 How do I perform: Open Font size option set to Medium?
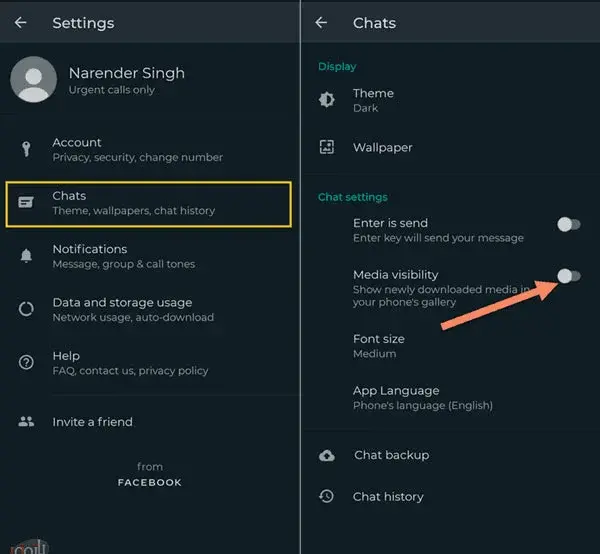[x=450, y=346]
